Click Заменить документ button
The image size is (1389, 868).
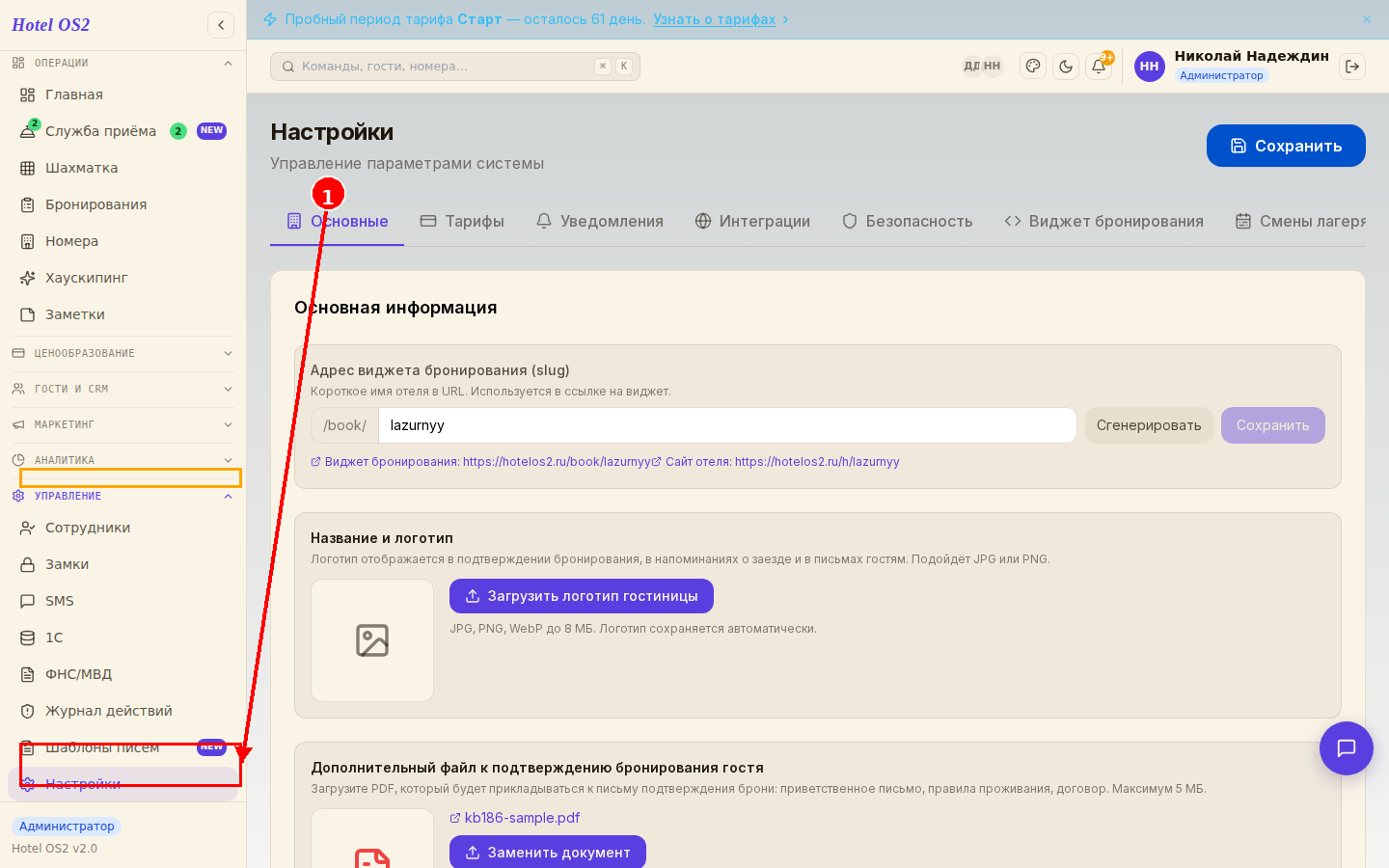click(x=548, y=852)
